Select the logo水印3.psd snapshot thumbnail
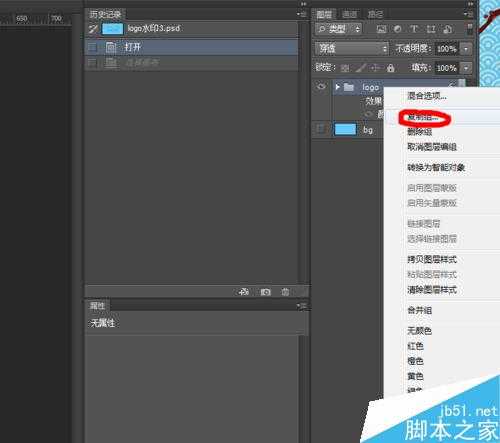The image size is (500, 443). click(112, 29)
